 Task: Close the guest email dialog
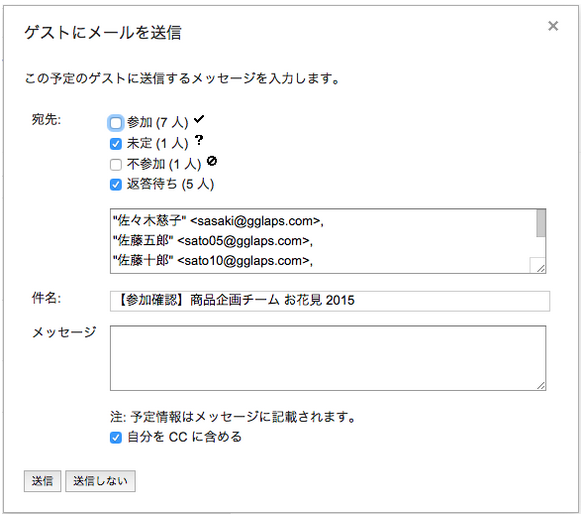tap(553, 26)
